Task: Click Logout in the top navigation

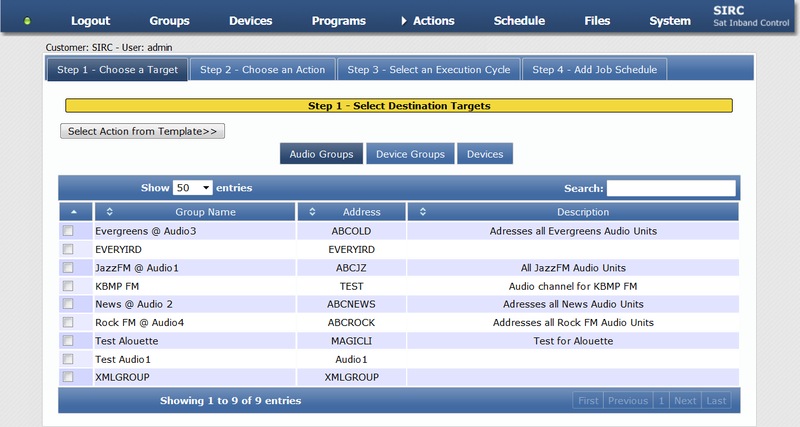Action: 91,20
